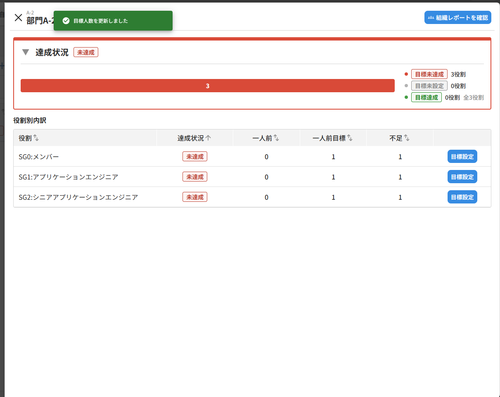
Task: Click the 目標人数を更新しました toast message
Action: (x=100, y=21)
